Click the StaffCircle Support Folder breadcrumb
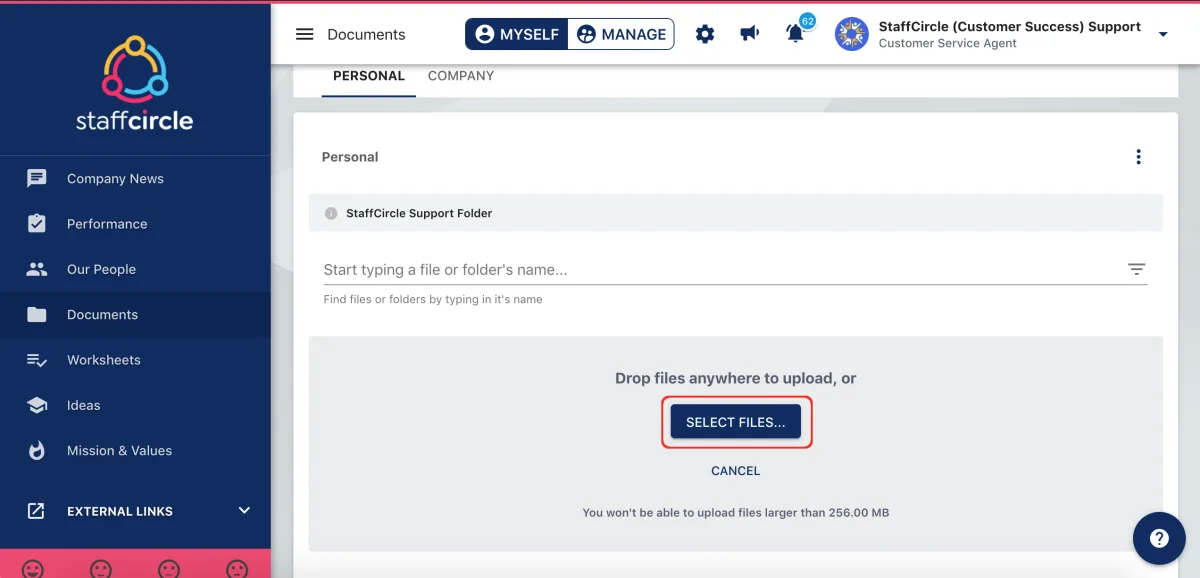The width and height of the screenshot is (1200, 578). tap(419, 213)
